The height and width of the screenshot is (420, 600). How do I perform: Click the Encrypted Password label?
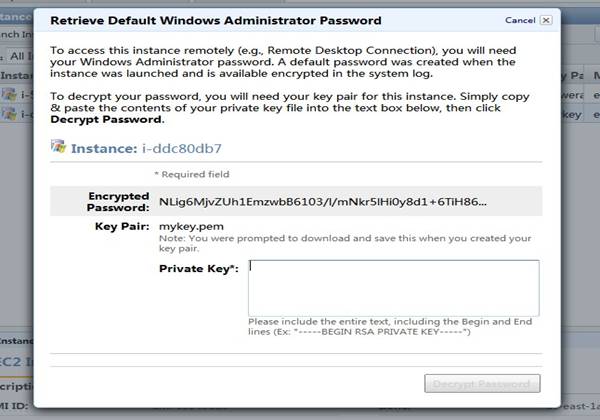coord(120,201)
